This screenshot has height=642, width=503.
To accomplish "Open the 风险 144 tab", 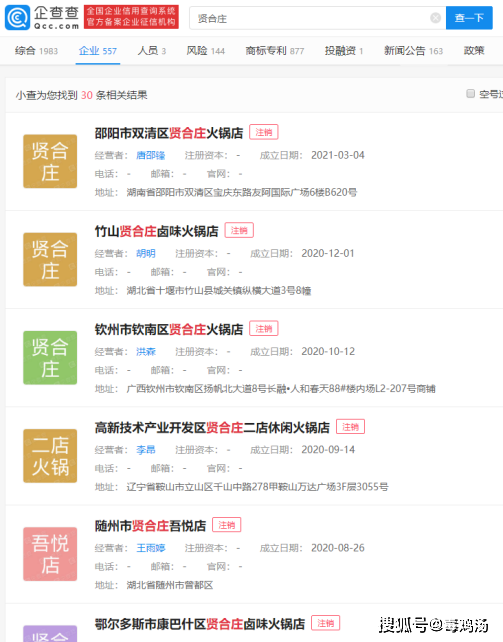I will (x=206, y=51).
